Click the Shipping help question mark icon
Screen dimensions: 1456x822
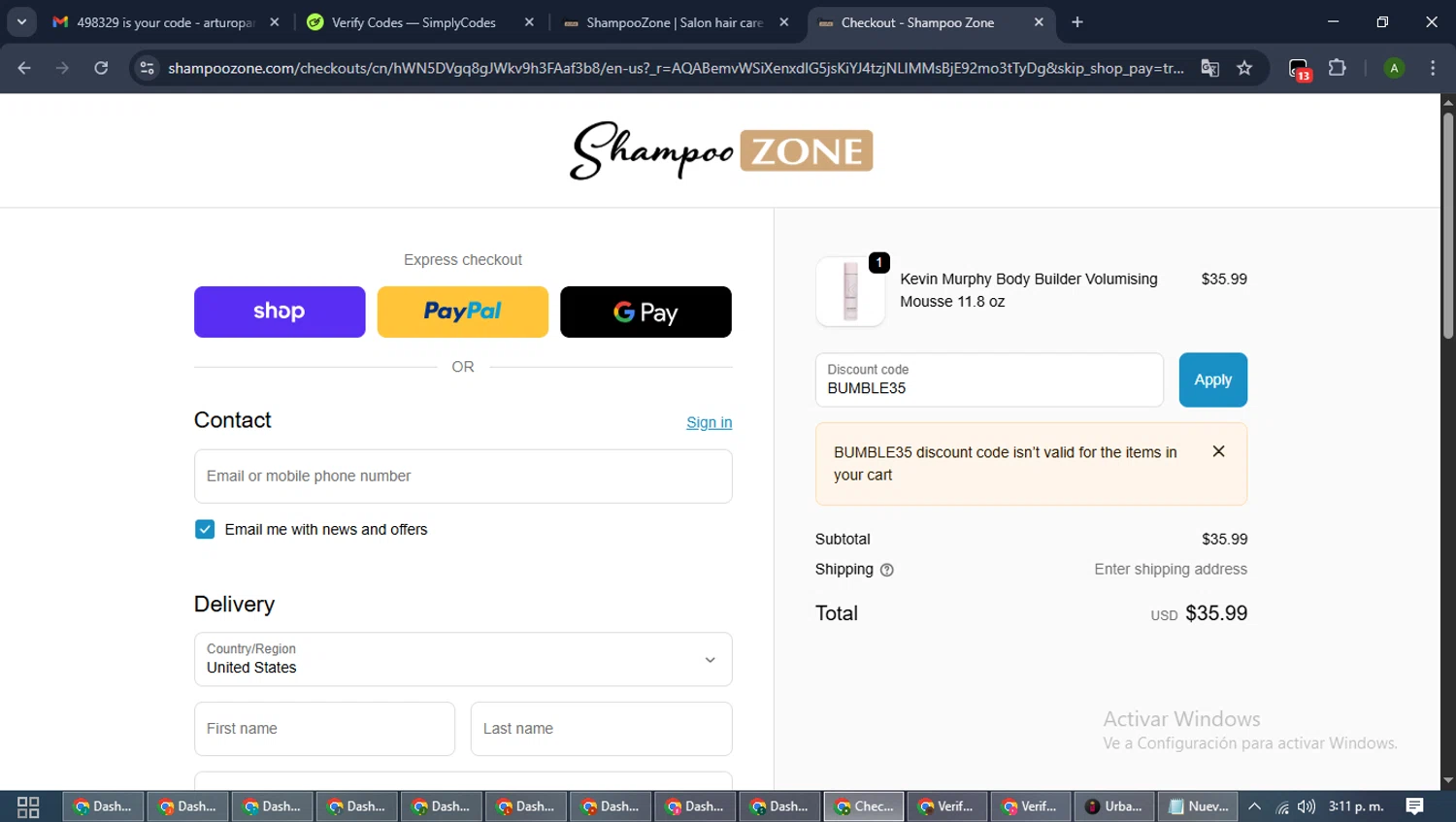(x=886, y=570)
